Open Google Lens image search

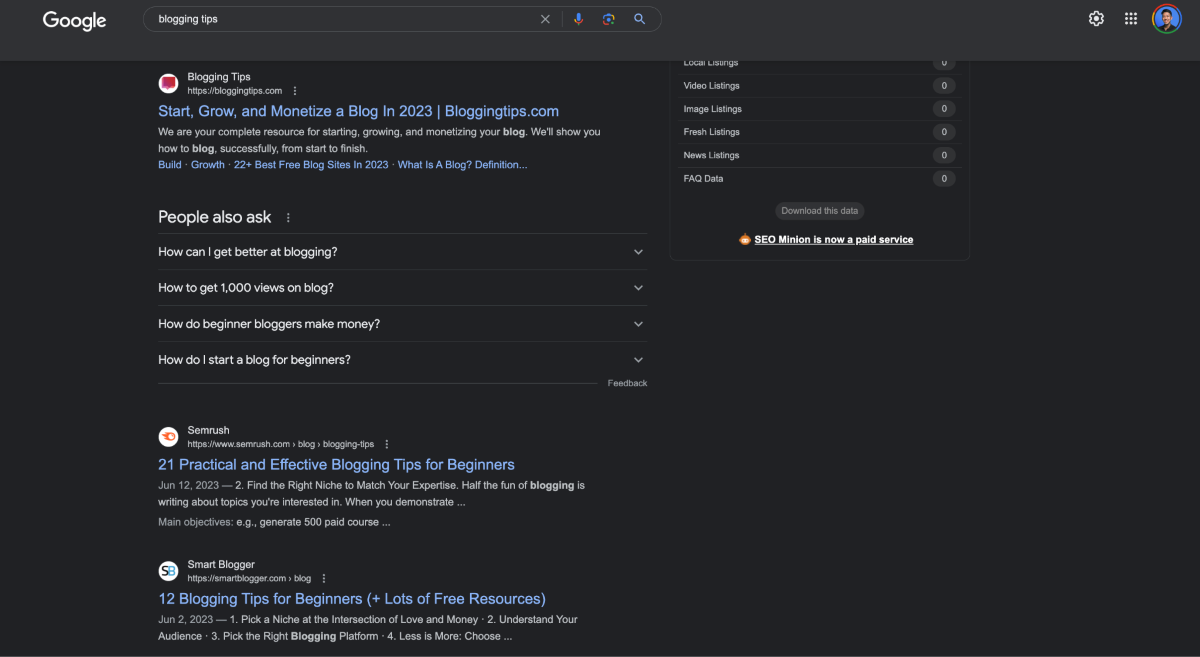coord(608,19)
